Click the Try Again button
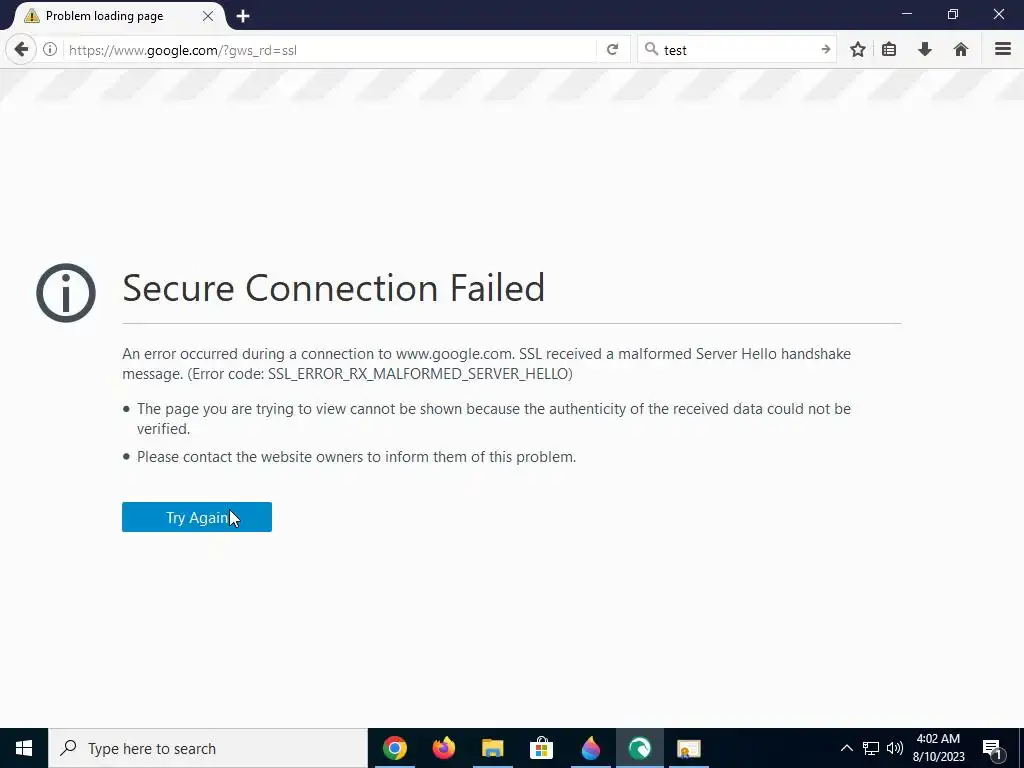Image resolution: width=1024 pixels, height=768 pixels. 197,517
